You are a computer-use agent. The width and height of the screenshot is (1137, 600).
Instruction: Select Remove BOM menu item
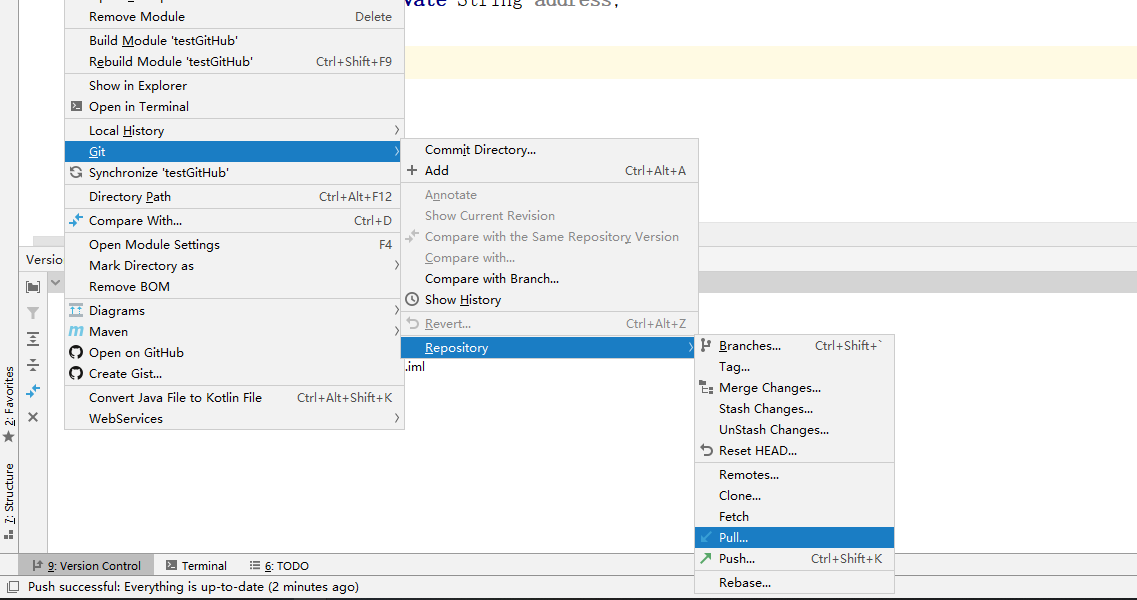click(x=234, y=287)
